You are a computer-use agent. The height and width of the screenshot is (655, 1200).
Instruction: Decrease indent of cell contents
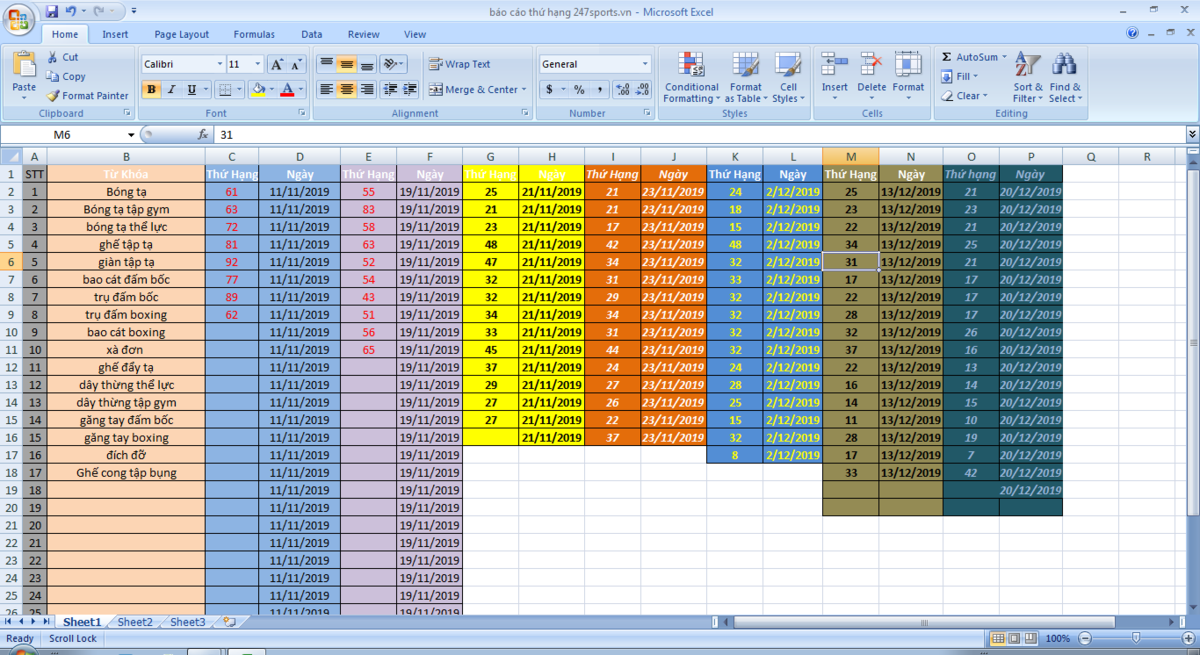(x=391, y=89)
